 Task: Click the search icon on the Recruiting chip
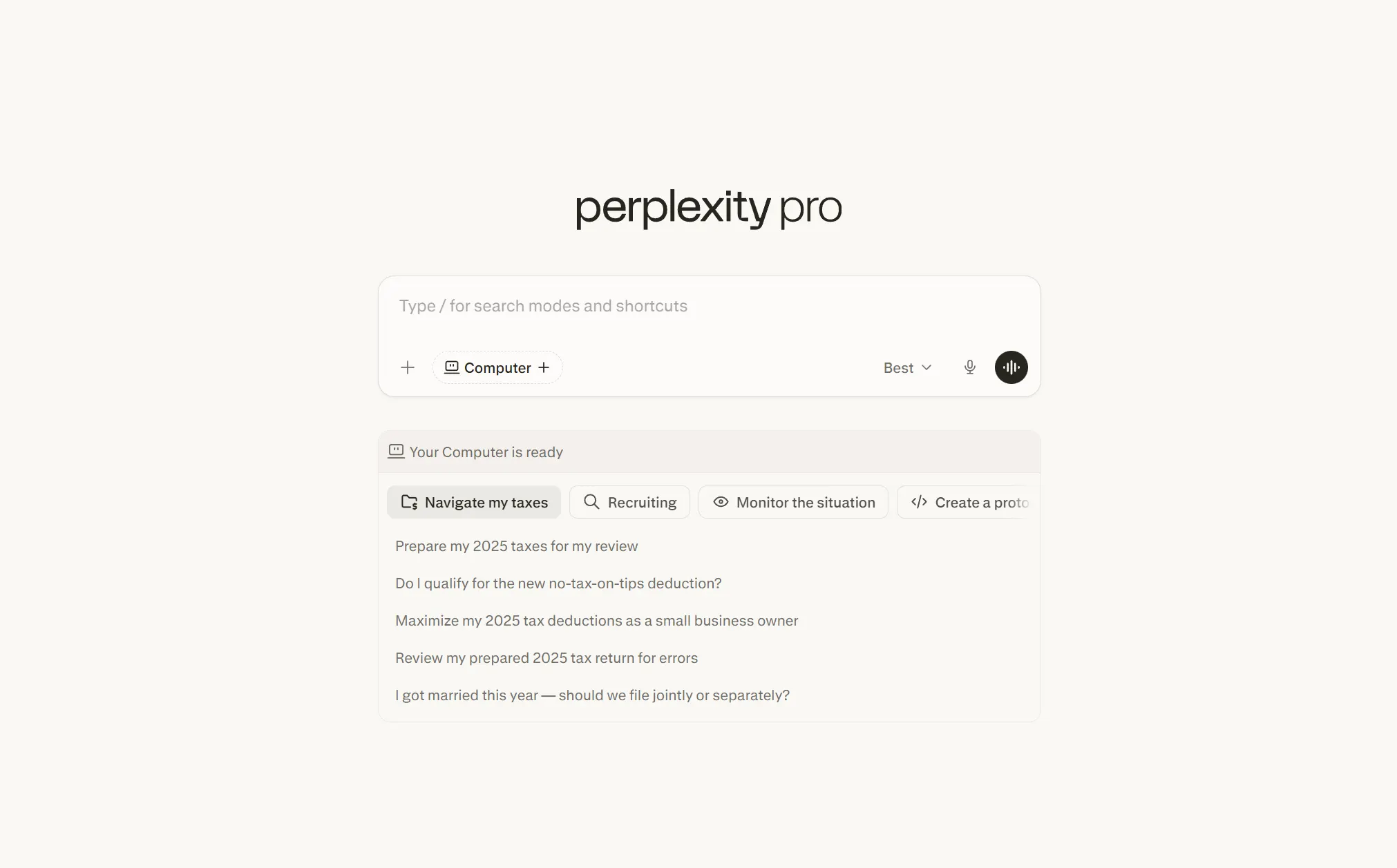pyautogui.click(x=591, y=502)
